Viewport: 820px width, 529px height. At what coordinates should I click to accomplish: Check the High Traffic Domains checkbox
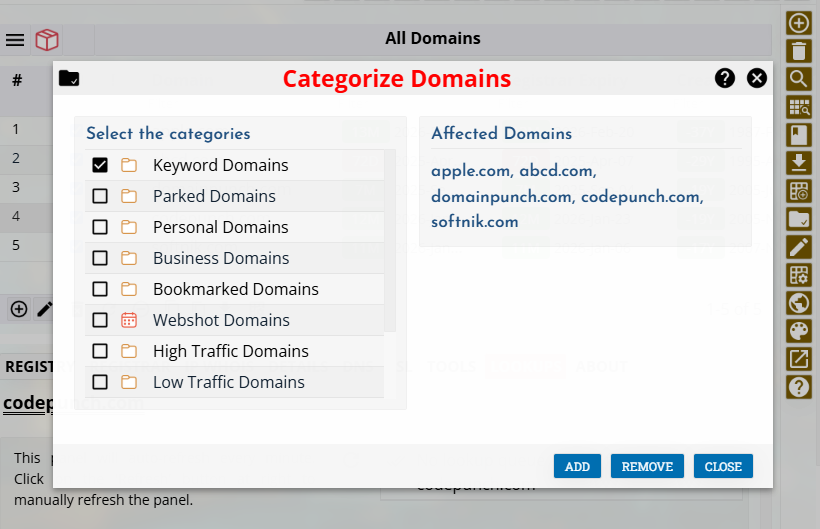(100, 351)
